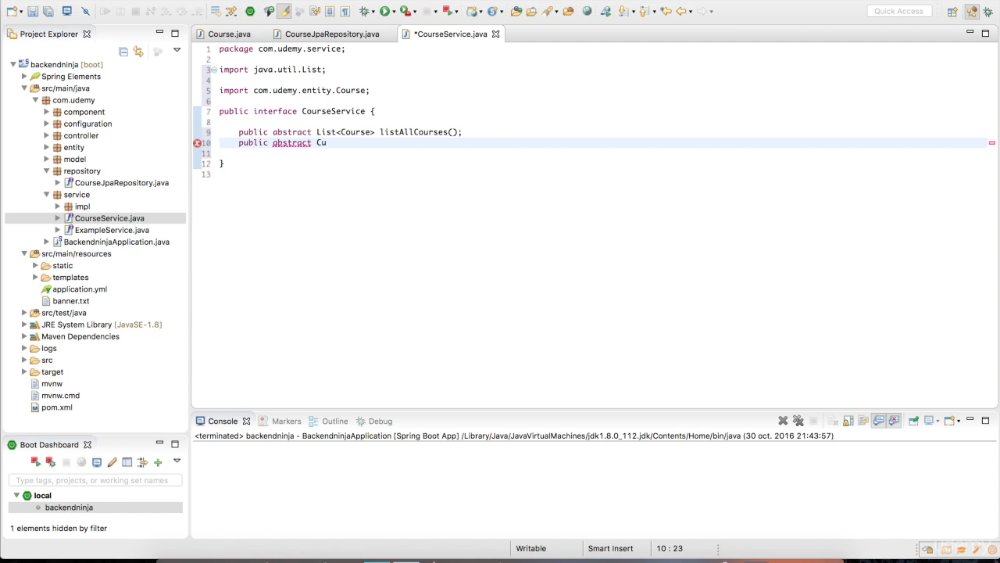Collapse the local node in Boot Dashboard

pos(17,495)
